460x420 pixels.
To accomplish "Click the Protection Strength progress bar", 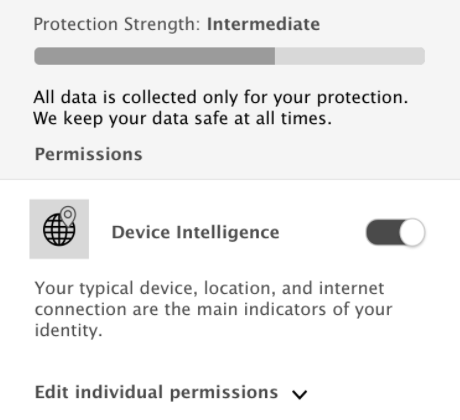I will pos(230,56).
